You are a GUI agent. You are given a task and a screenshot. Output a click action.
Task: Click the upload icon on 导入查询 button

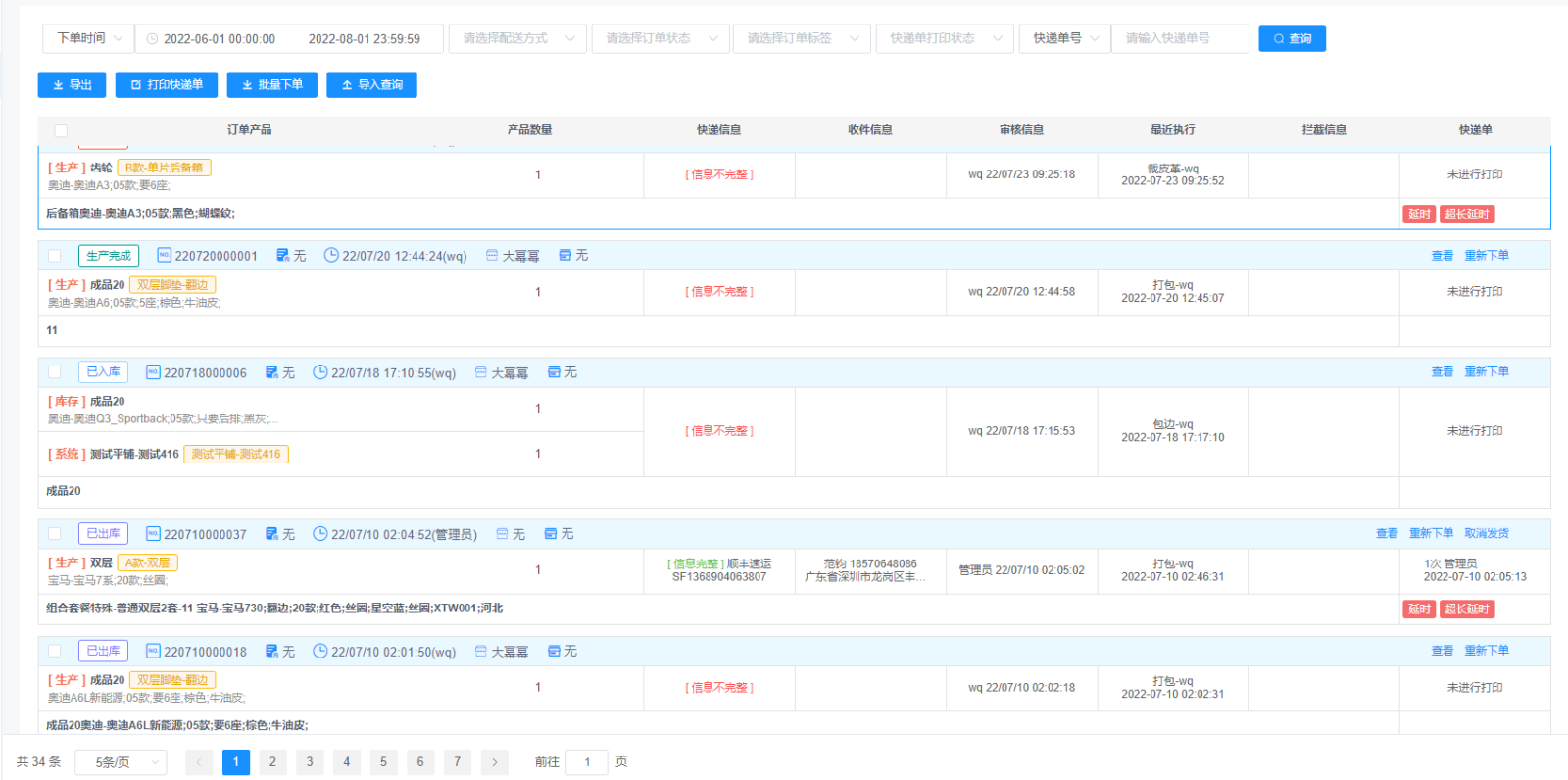coord(347,85)
